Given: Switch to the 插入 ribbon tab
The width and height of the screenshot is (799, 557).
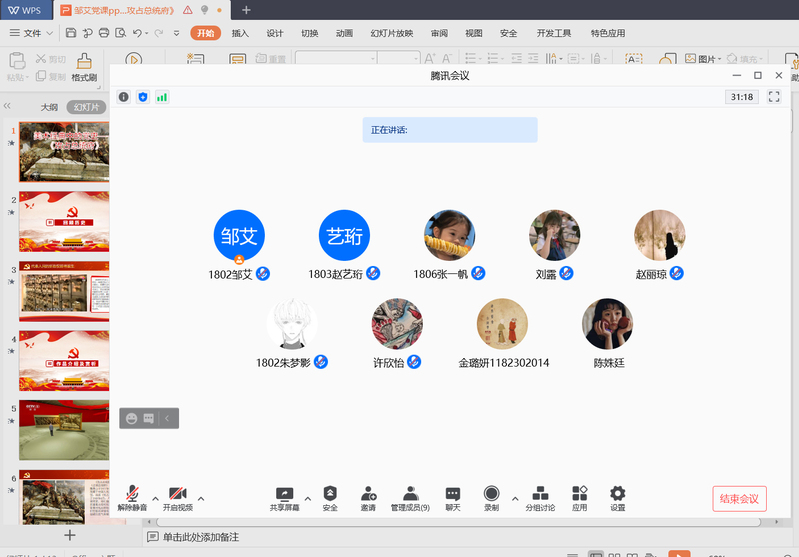Looking at the screenshot, I should [x=240, y=33].
